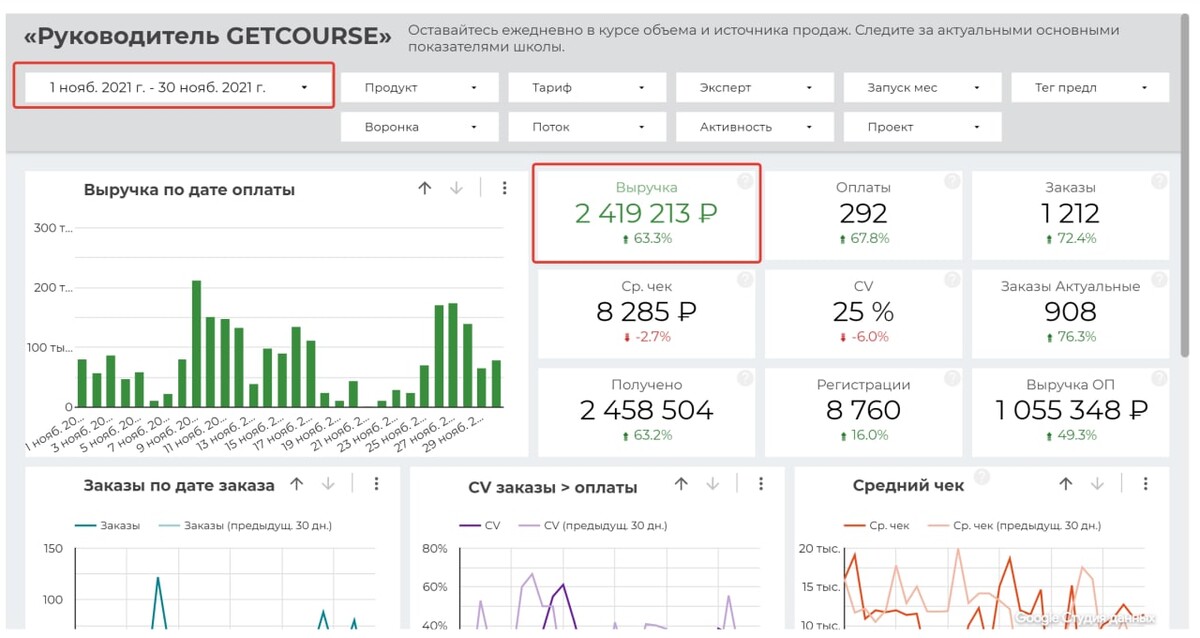Viewport: 1200px width, 638px height.
Task: Drill up in Средний чек chart
Action: 1066,484
